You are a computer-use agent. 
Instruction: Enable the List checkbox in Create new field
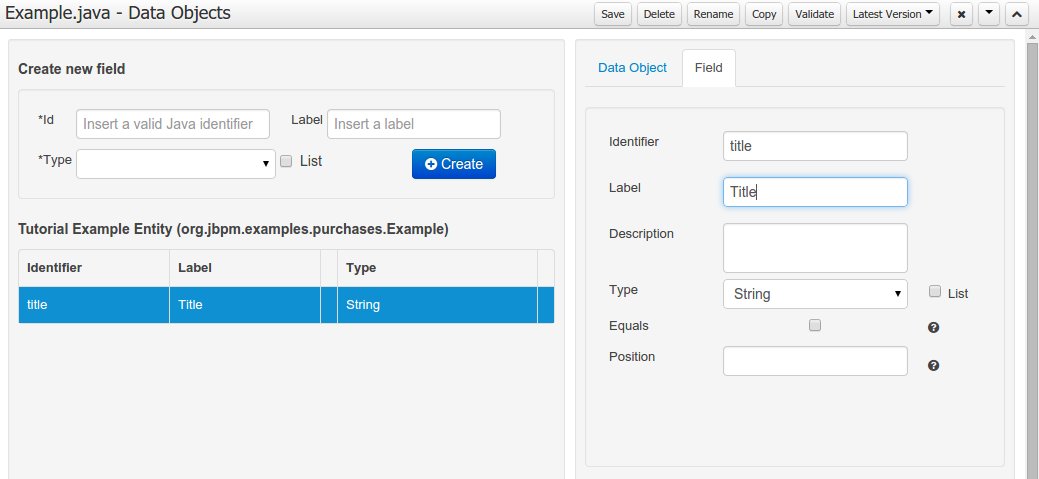pyautogui.click(x=286, y=161)
